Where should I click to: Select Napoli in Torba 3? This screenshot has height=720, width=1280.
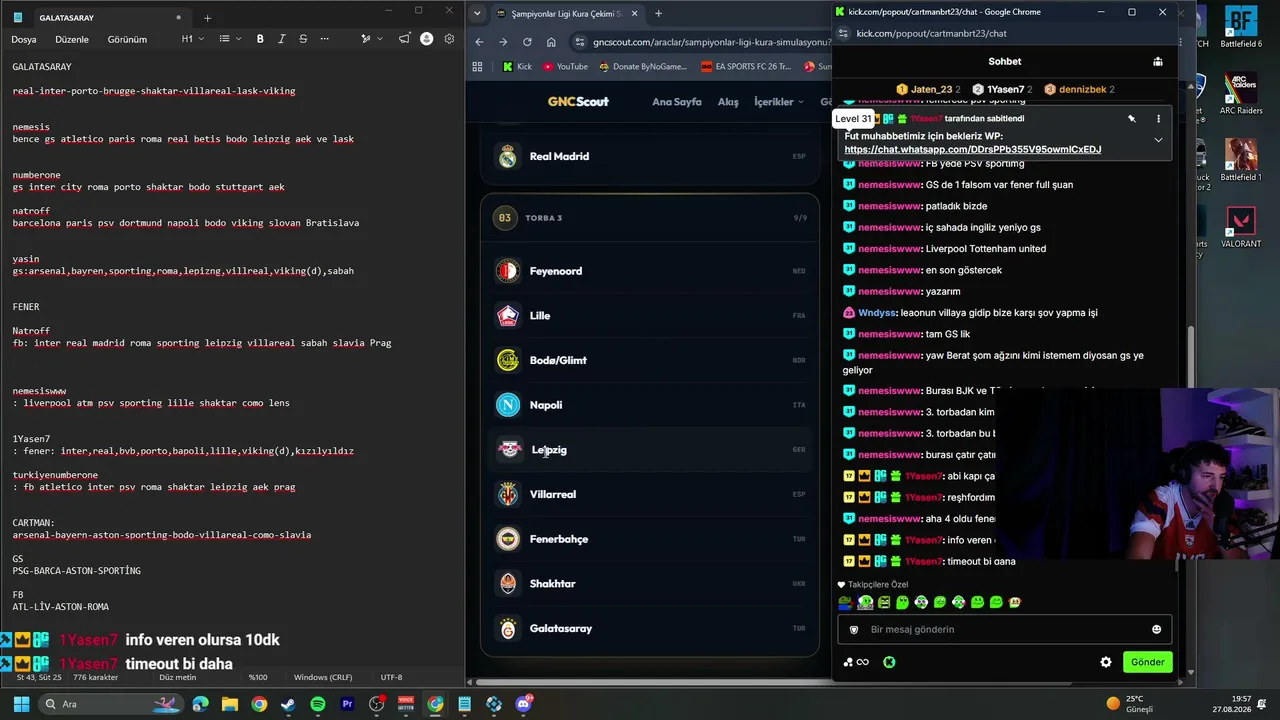pos(650,405)
